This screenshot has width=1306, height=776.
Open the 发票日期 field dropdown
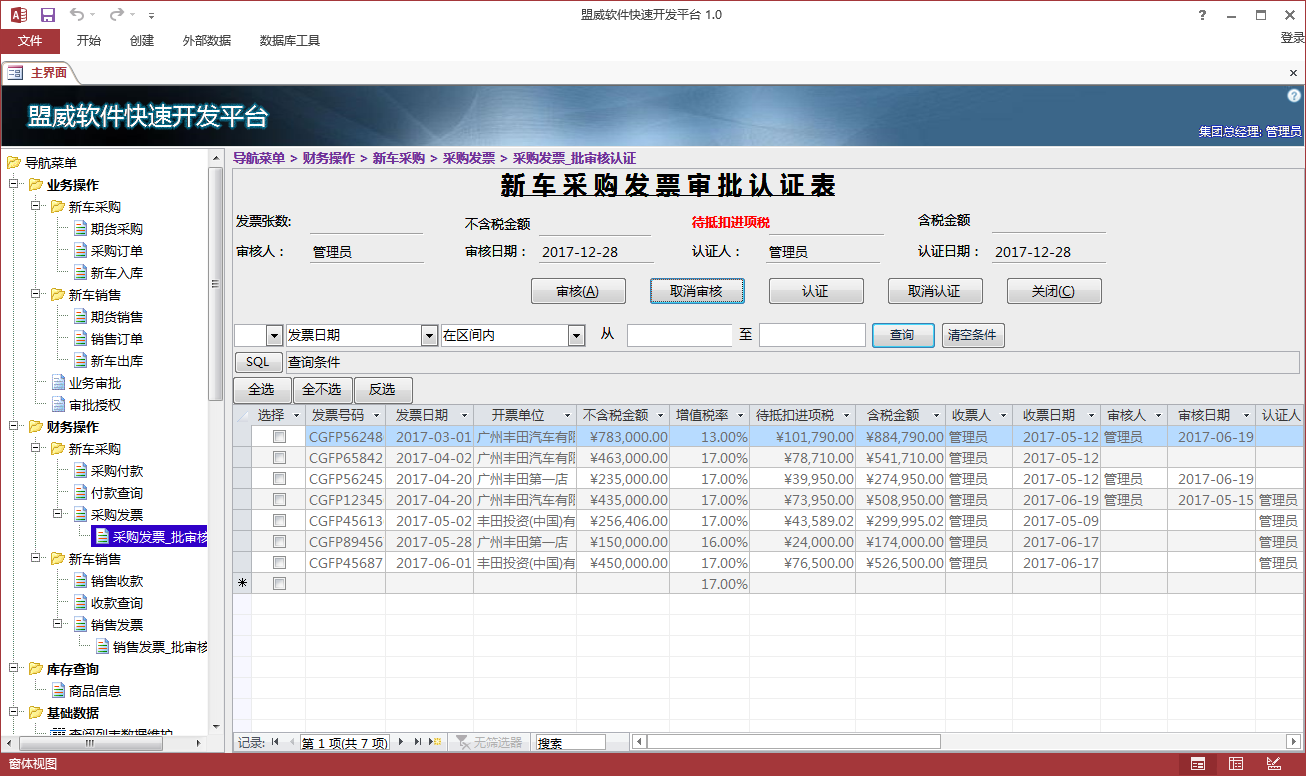430,335
